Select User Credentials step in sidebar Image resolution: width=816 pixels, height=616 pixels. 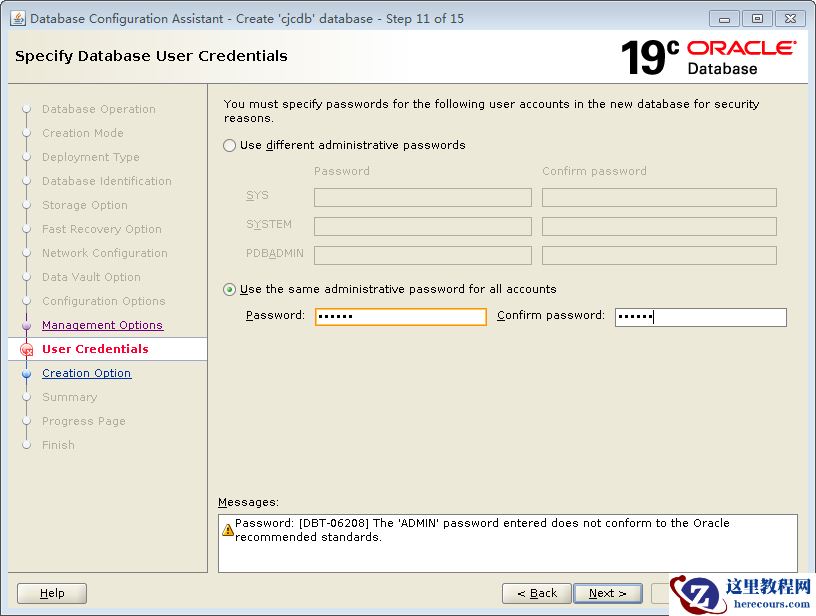click(x=95, y=349)
